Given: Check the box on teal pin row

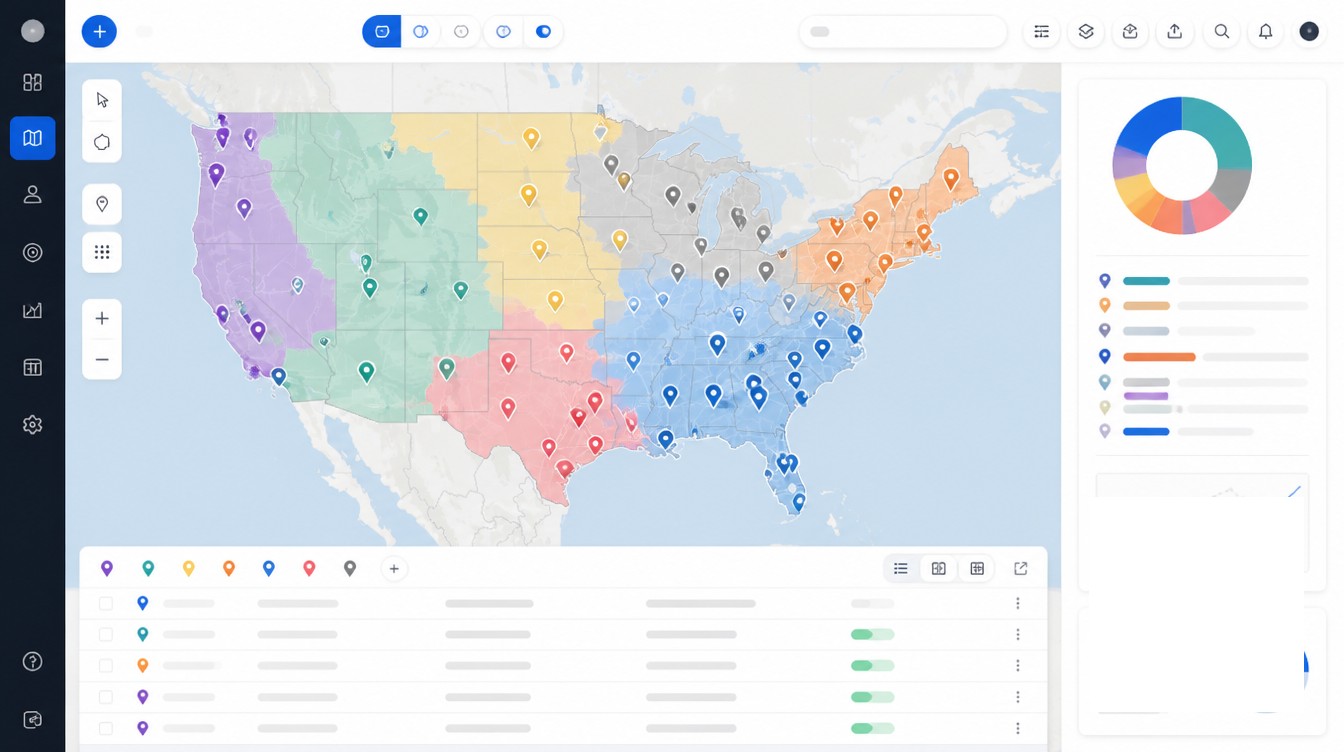Looking at the screenshot, I should click(x=106, y=634).
